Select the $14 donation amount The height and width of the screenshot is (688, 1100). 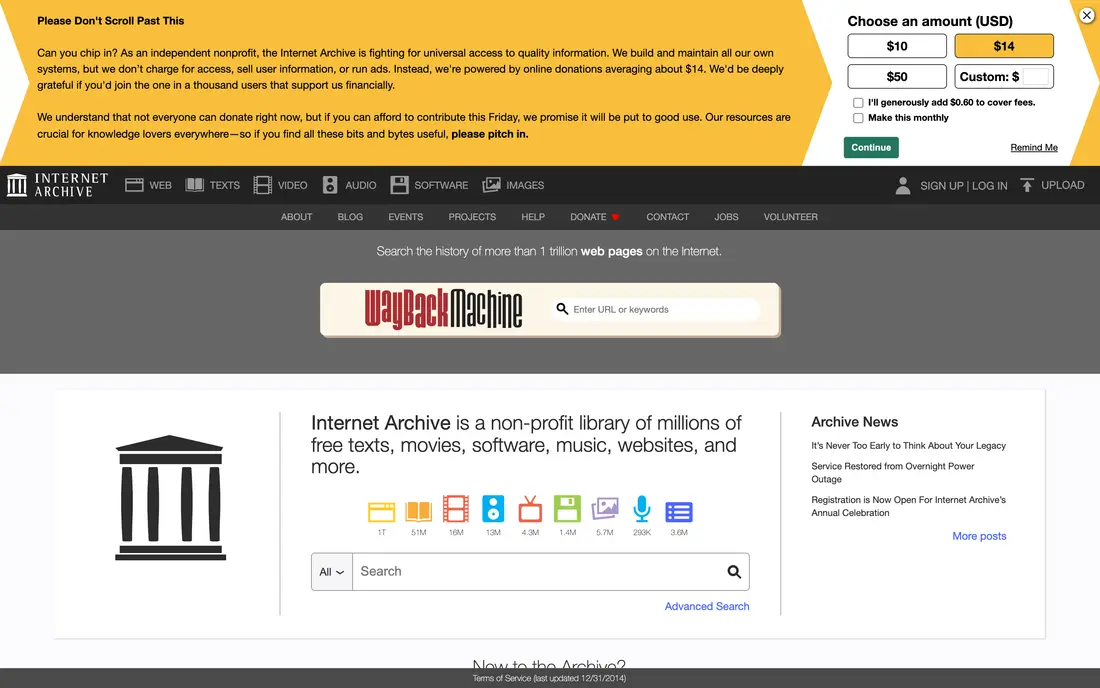click(1004, 46)
